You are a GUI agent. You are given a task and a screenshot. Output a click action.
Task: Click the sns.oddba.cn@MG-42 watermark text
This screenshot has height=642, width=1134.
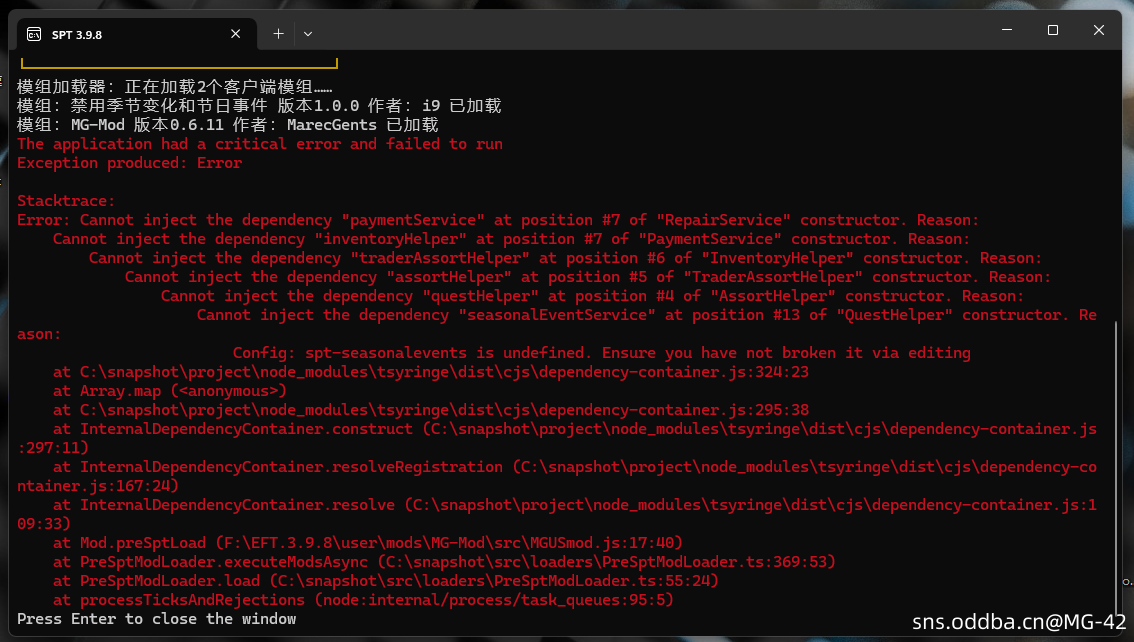coord(1019,622)
